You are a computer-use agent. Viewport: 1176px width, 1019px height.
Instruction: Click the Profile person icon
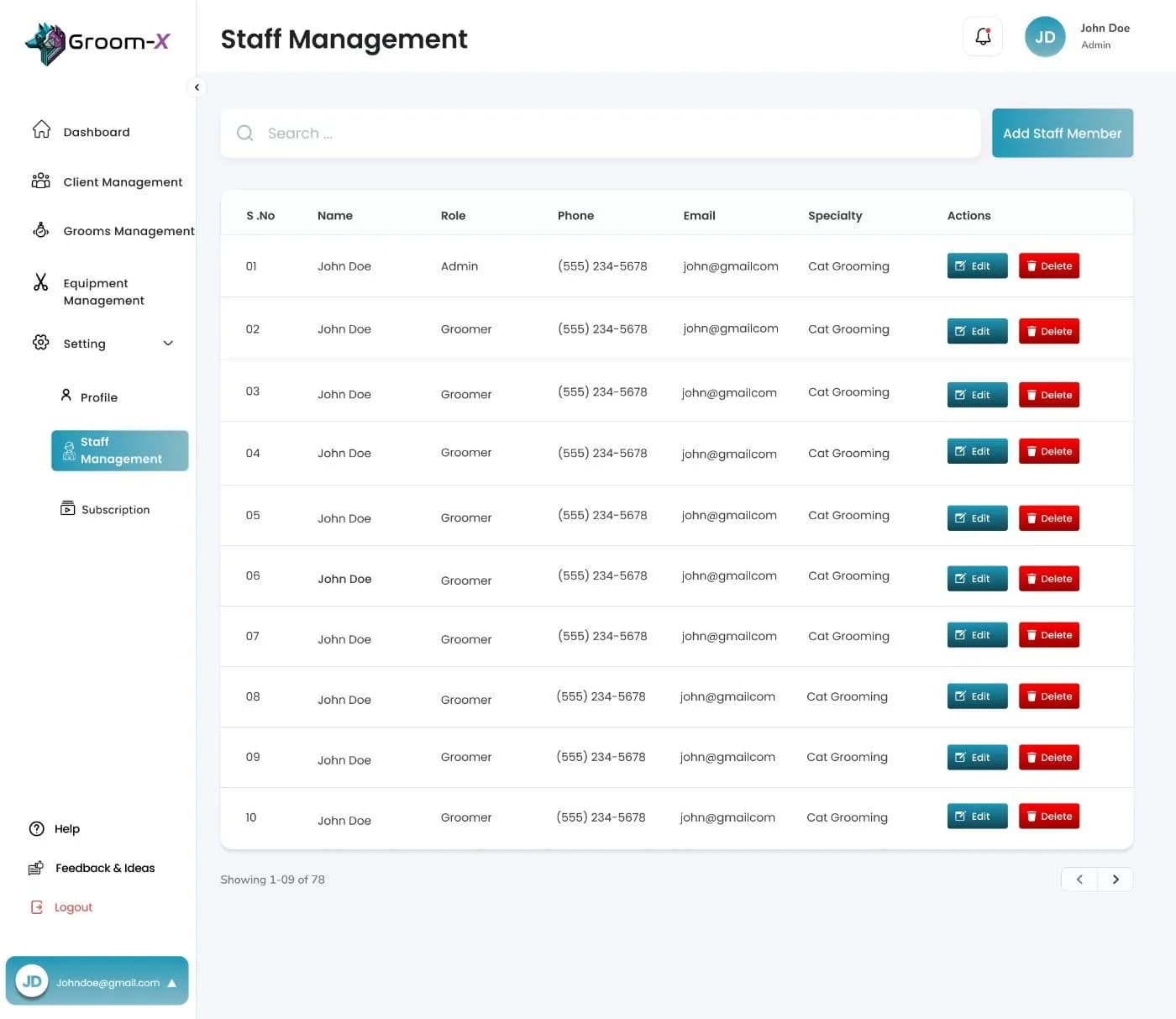[66, 395]
